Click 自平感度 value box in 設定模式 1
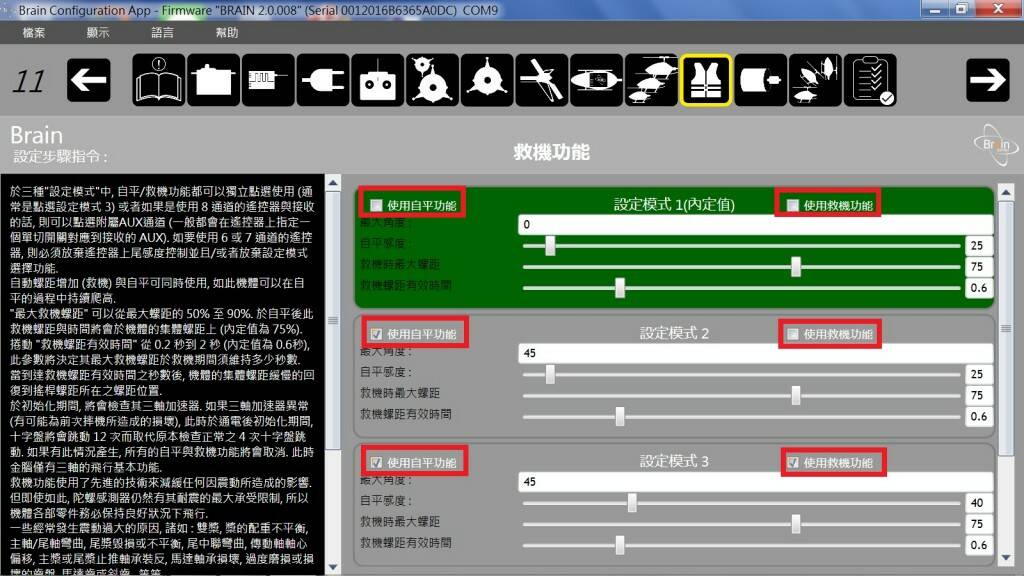 click(x=978, y=246)
